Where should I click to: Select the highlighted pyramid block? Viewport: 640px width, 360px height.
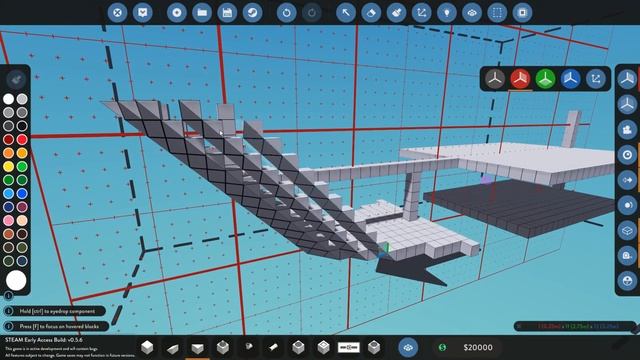pyautogui.click(x=198, y=348)
